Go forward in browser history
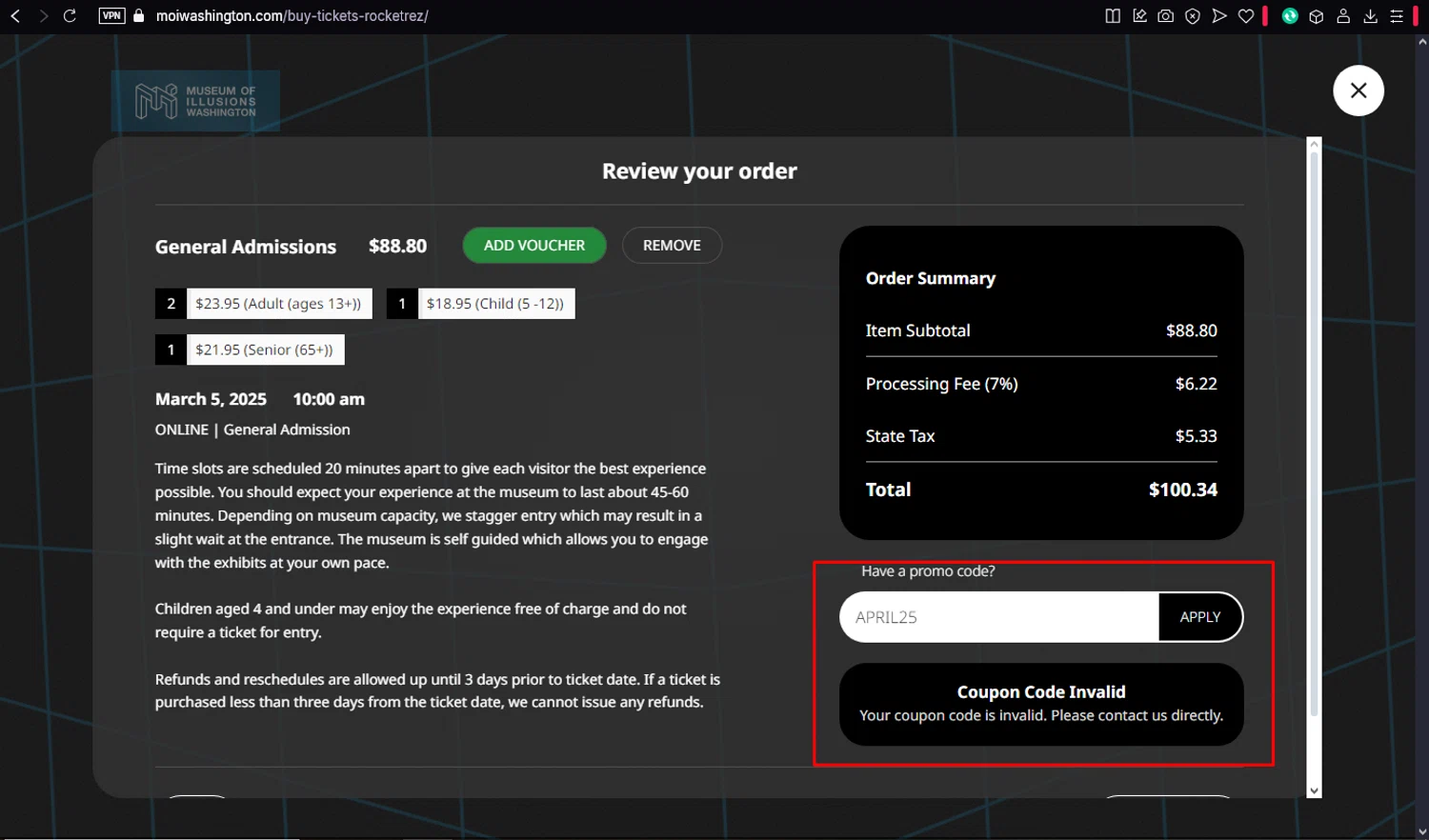Viewport: 1429px width, 840px height. coord(43,16)
